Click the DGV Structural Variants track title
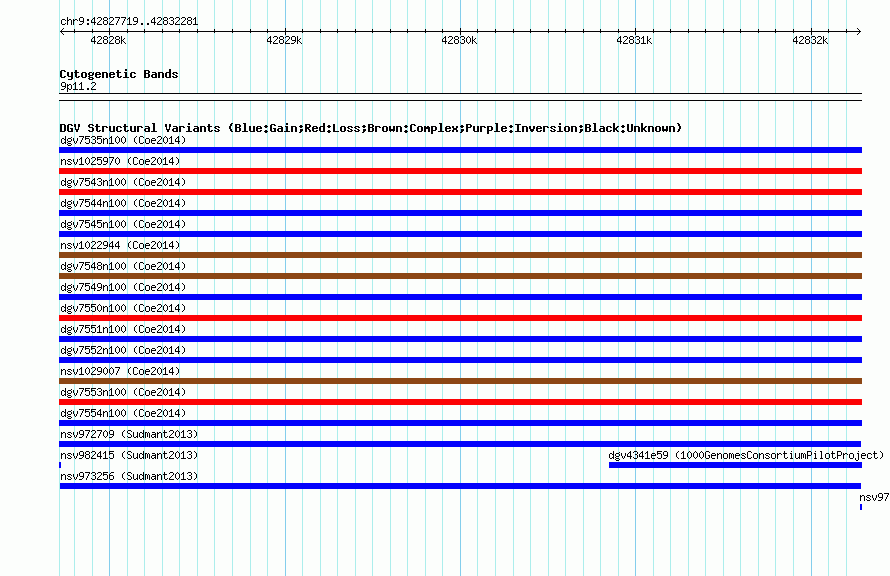The width and height of the screenshot is (890, 576). 370,128
